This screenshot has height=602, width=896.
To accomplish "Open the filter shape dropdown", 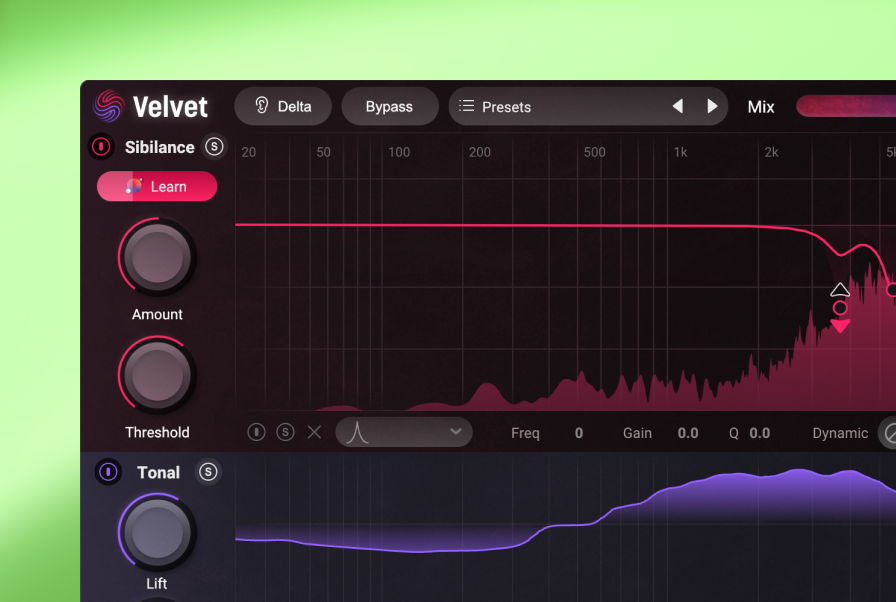I will point(404,432).
